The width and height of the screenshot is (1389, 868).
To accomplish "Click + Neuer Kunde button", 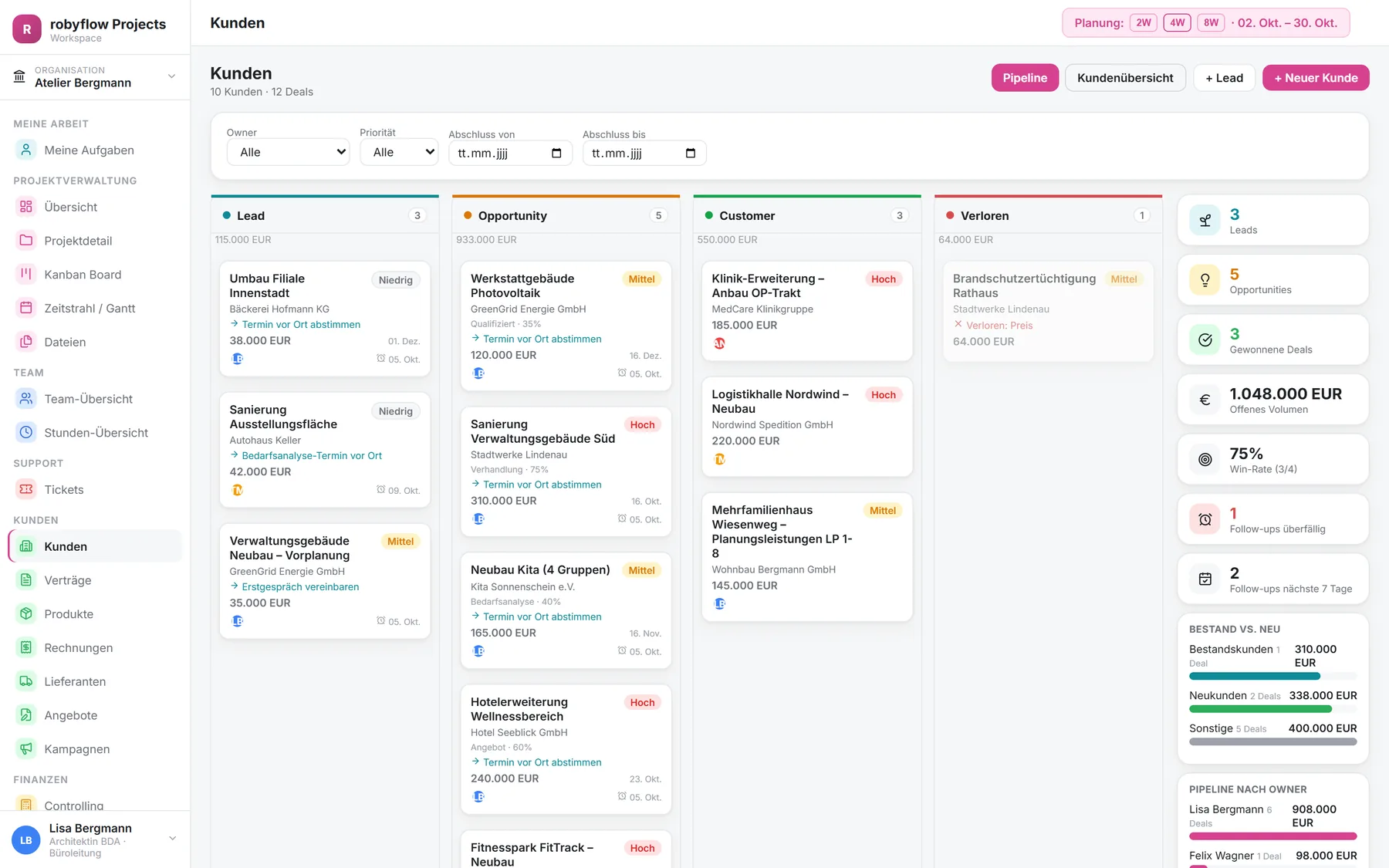I will tap(1316, 77).
